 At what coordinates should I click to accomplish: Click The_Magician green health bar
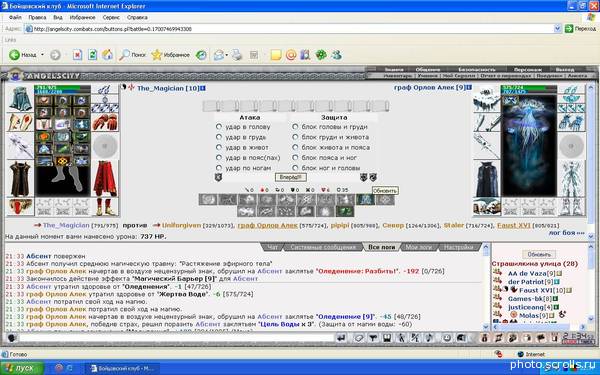pos(62,88)
